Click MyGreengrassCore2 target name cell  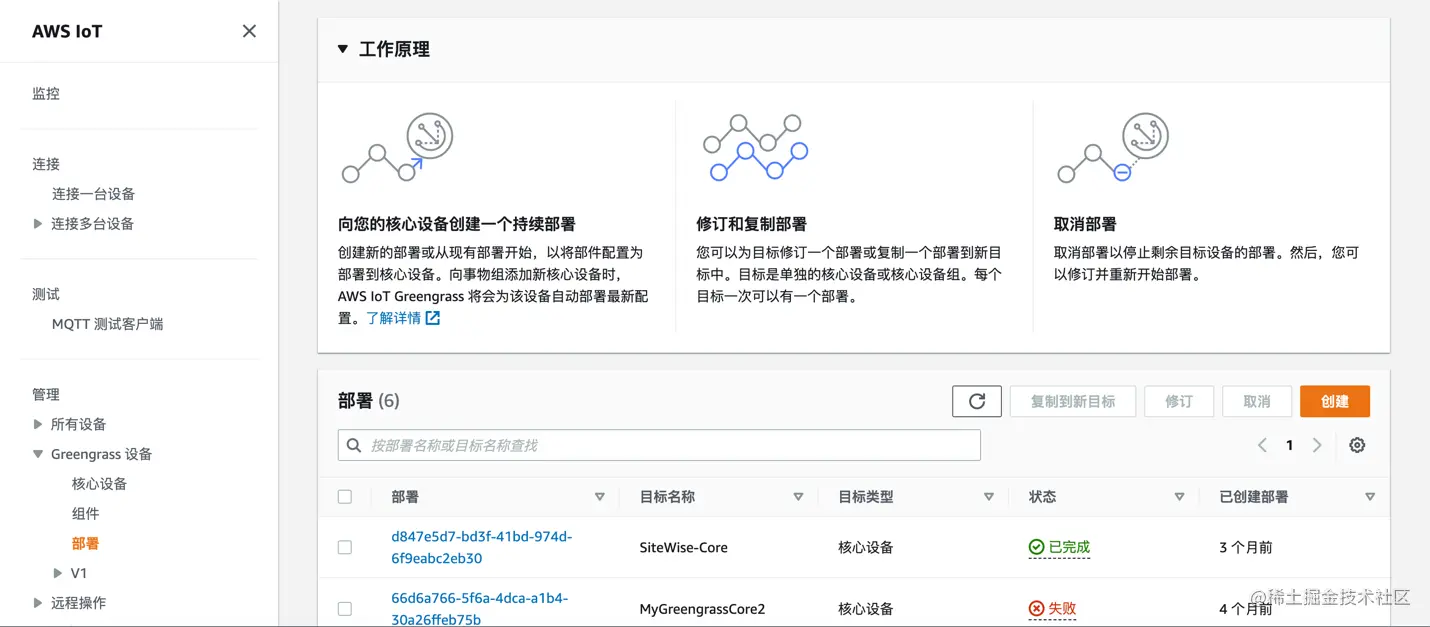tap(702, 608)
